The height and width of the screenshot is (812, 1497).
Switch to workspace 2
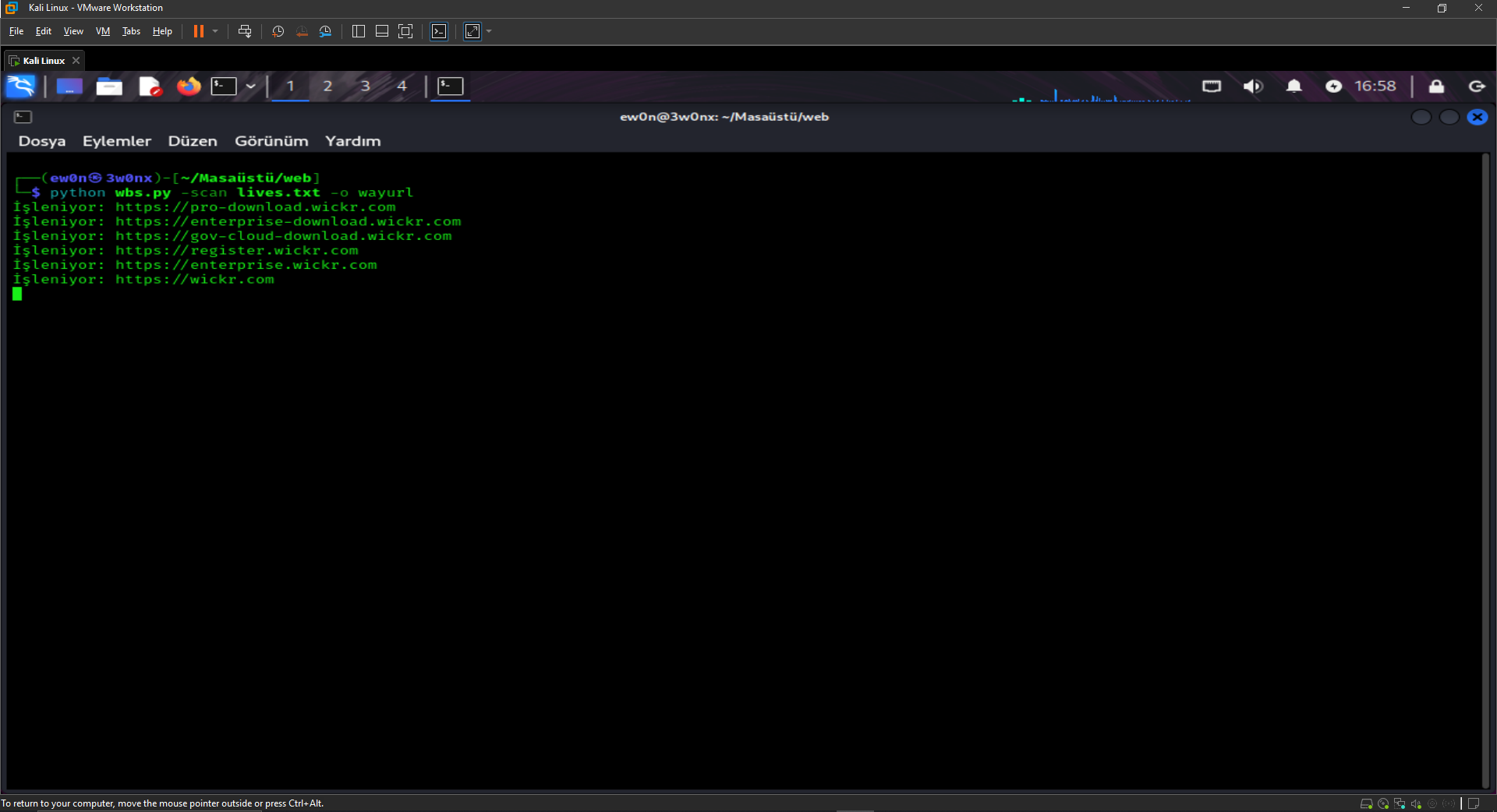pos(327,86)
